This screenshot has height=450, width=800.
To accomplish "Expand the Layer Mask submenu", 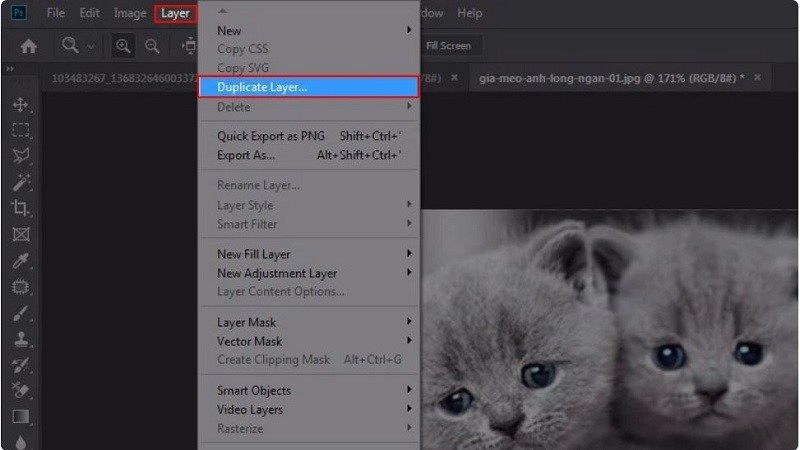I will tap(309, 322).
